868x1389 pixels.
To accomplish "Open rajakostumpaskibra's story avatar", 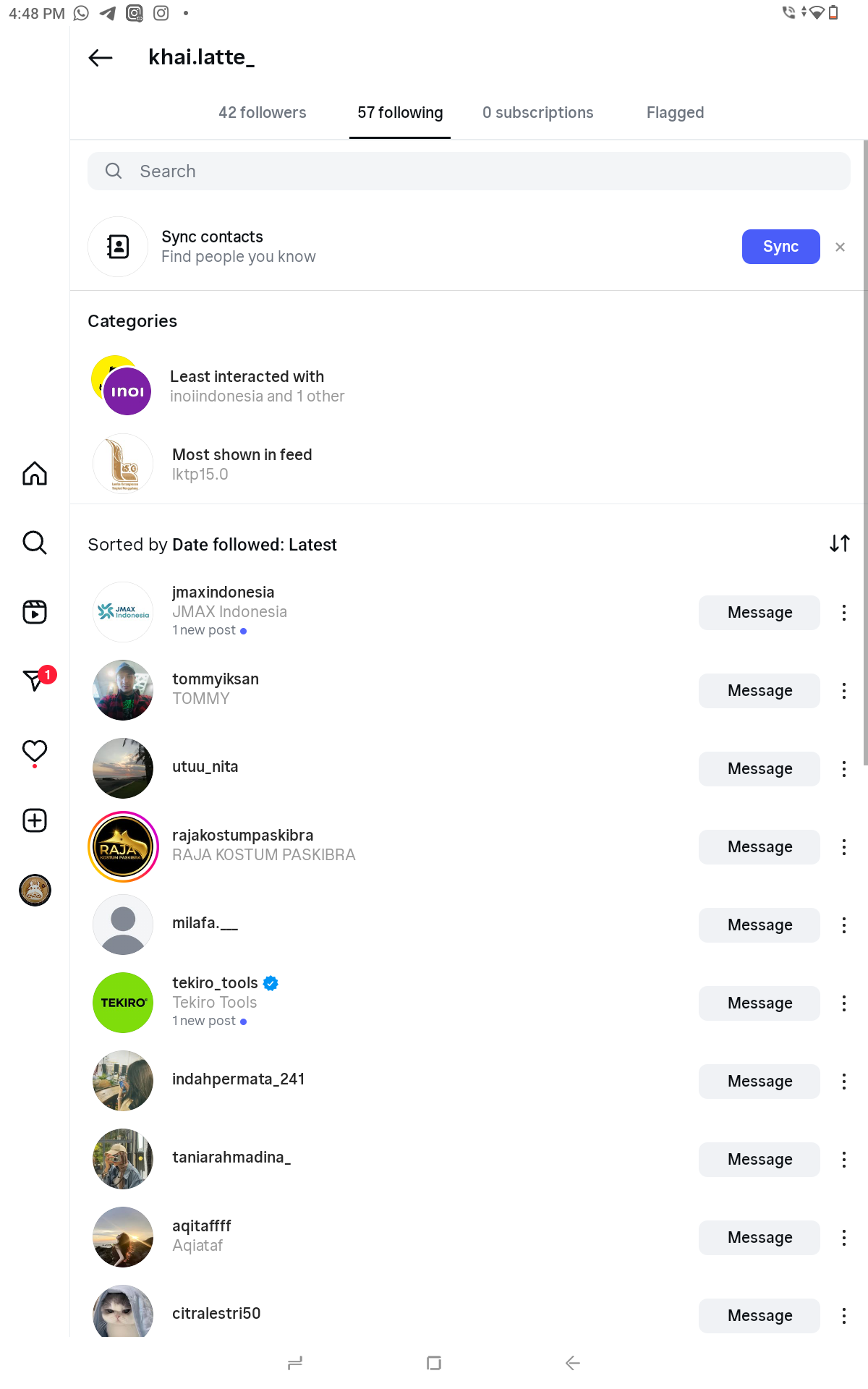I will tap(123, 847).
